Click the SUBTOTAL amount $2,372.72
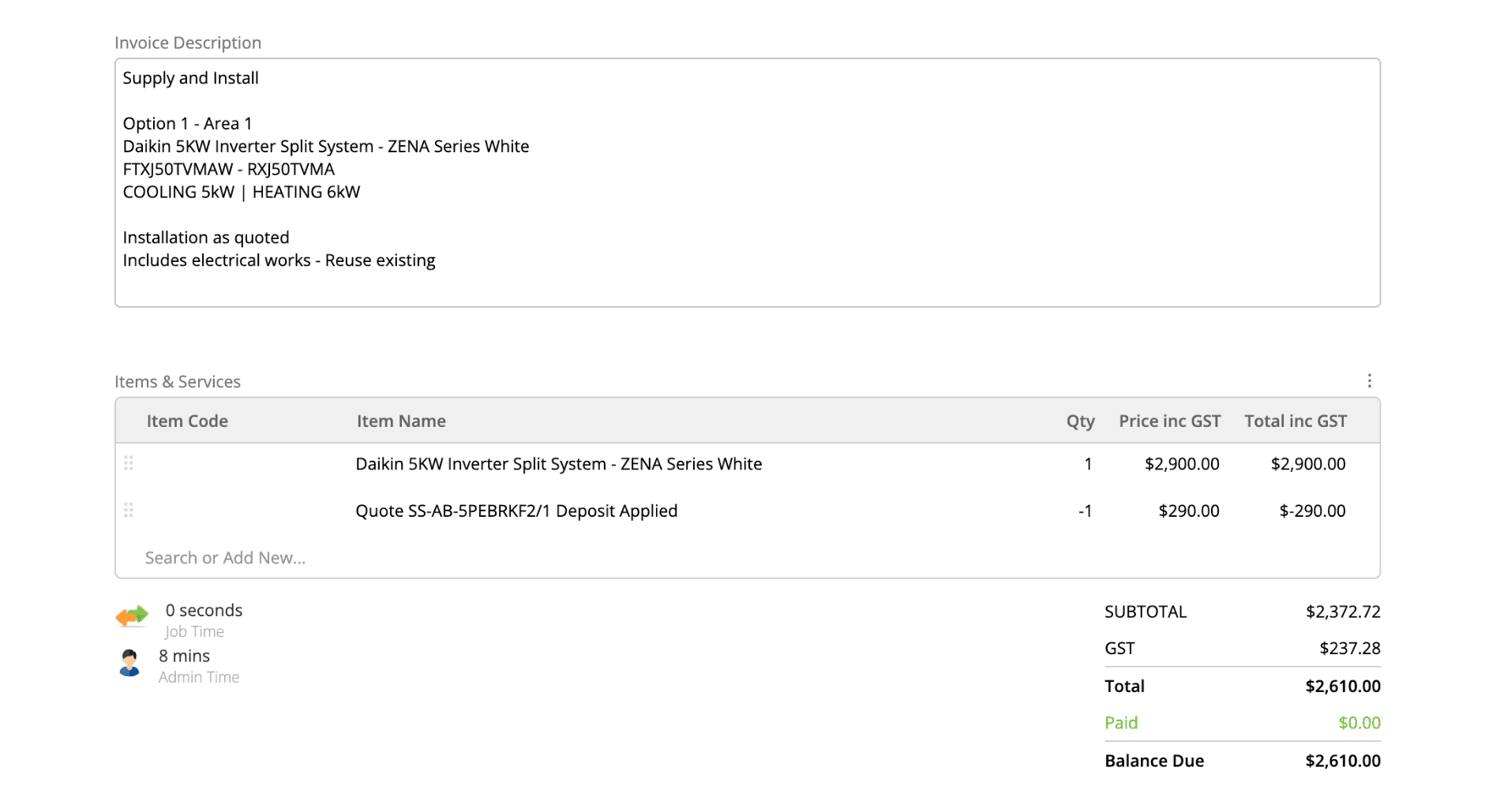Screen dimensions: 1500x812 pos(1343,612)
